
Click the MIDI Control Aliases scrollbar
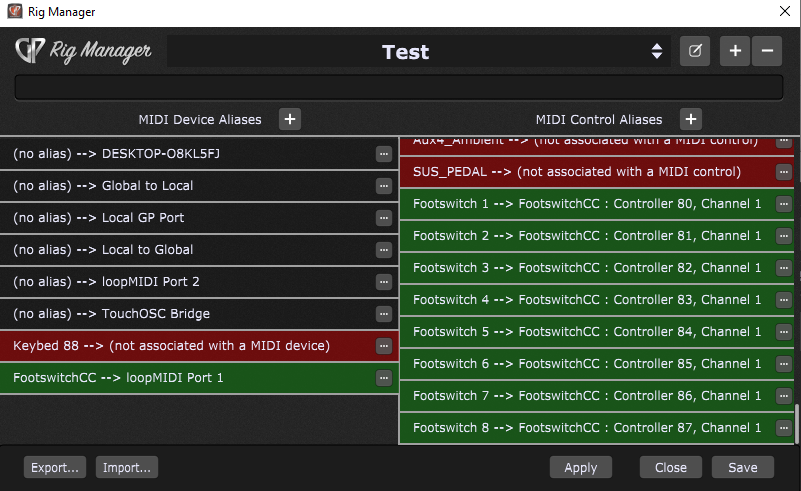click(797, 424)
